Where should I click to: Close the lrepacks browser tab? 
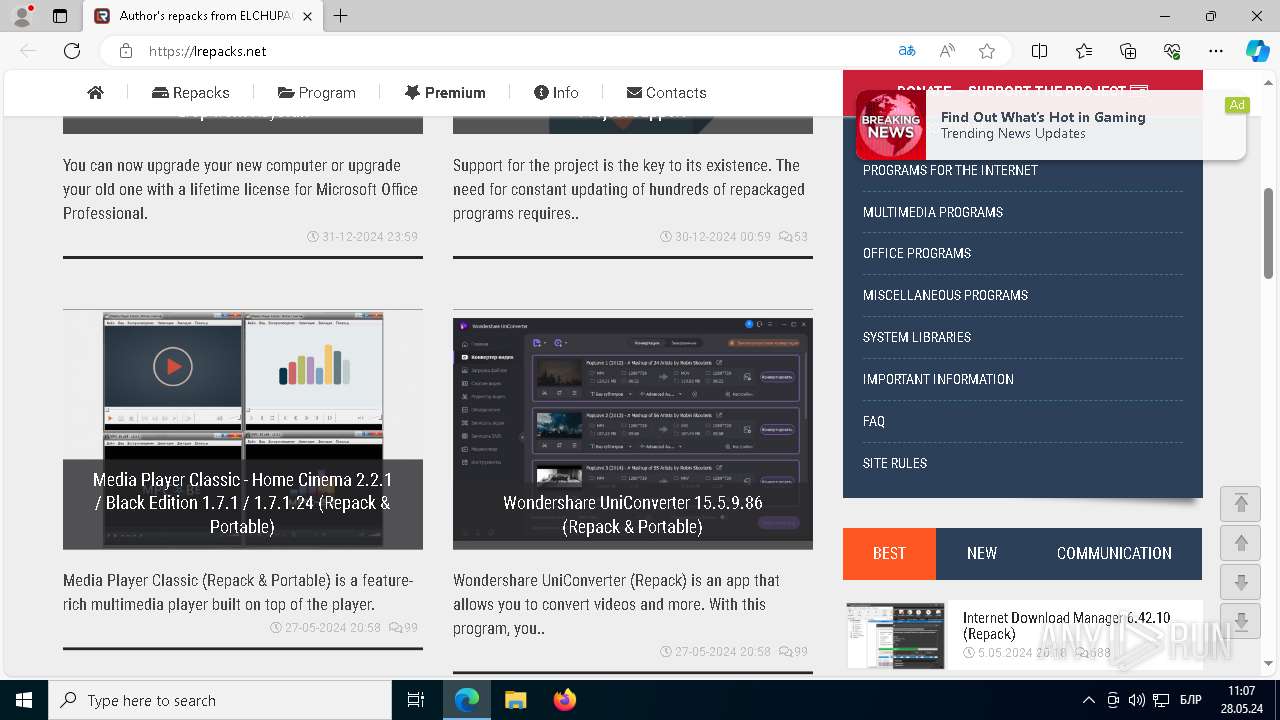click(307, 16)
